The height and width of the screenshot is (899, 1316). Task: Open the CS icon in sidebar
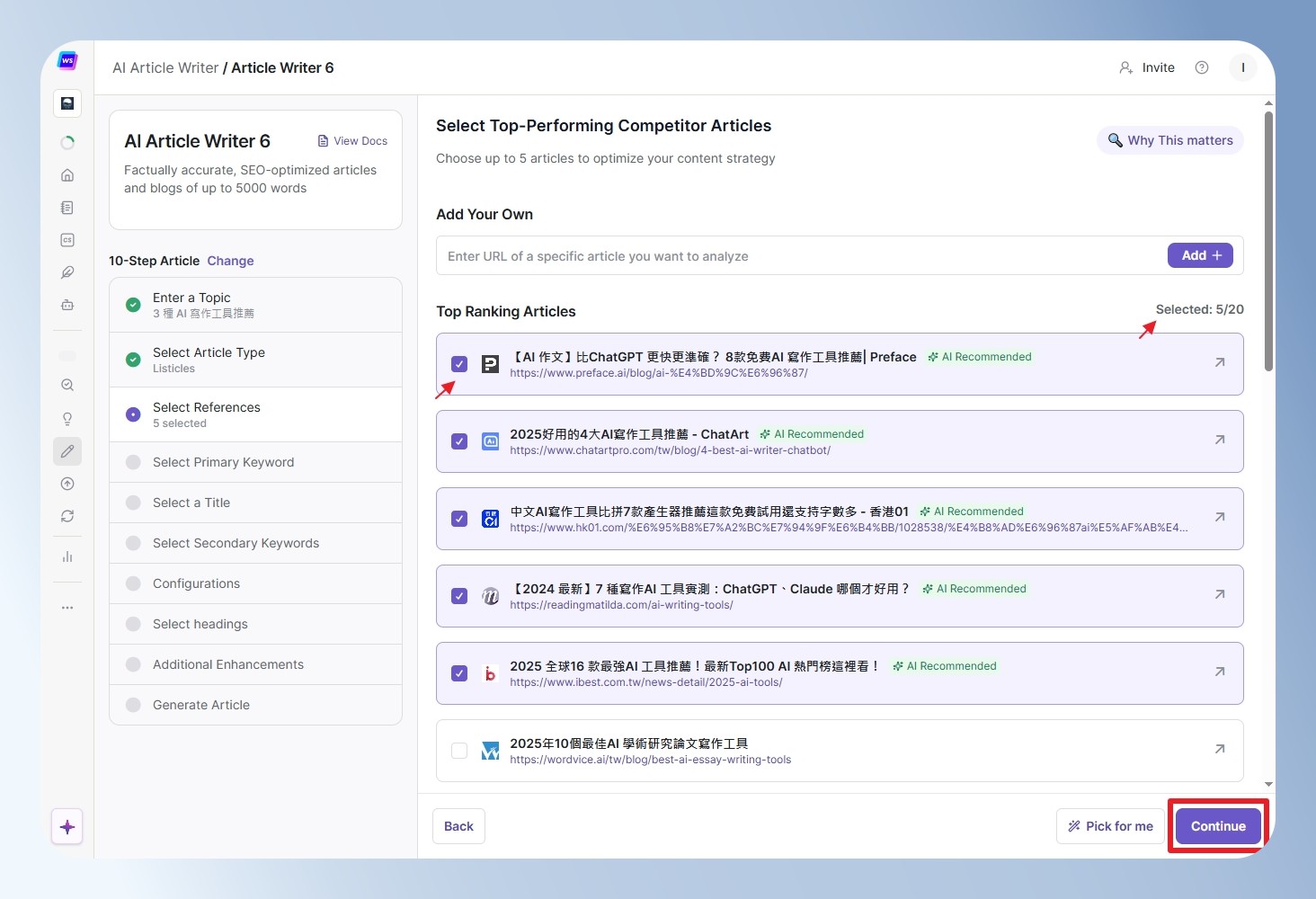pyautogui.click(x=67, y=240)
